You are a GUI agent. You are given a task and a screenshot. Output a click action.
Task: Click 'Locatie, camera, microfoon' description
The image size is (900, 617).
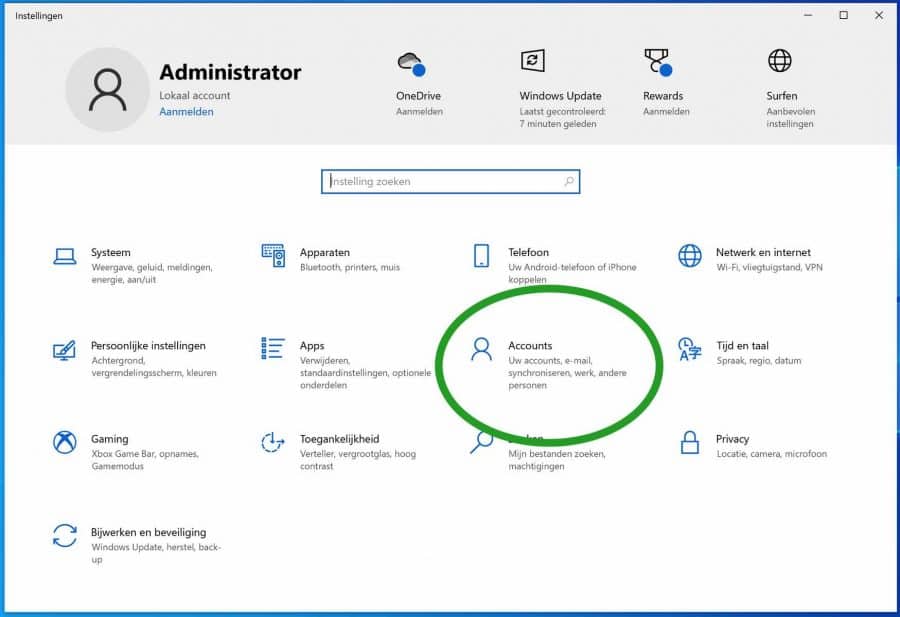click(x=772, y=454)
